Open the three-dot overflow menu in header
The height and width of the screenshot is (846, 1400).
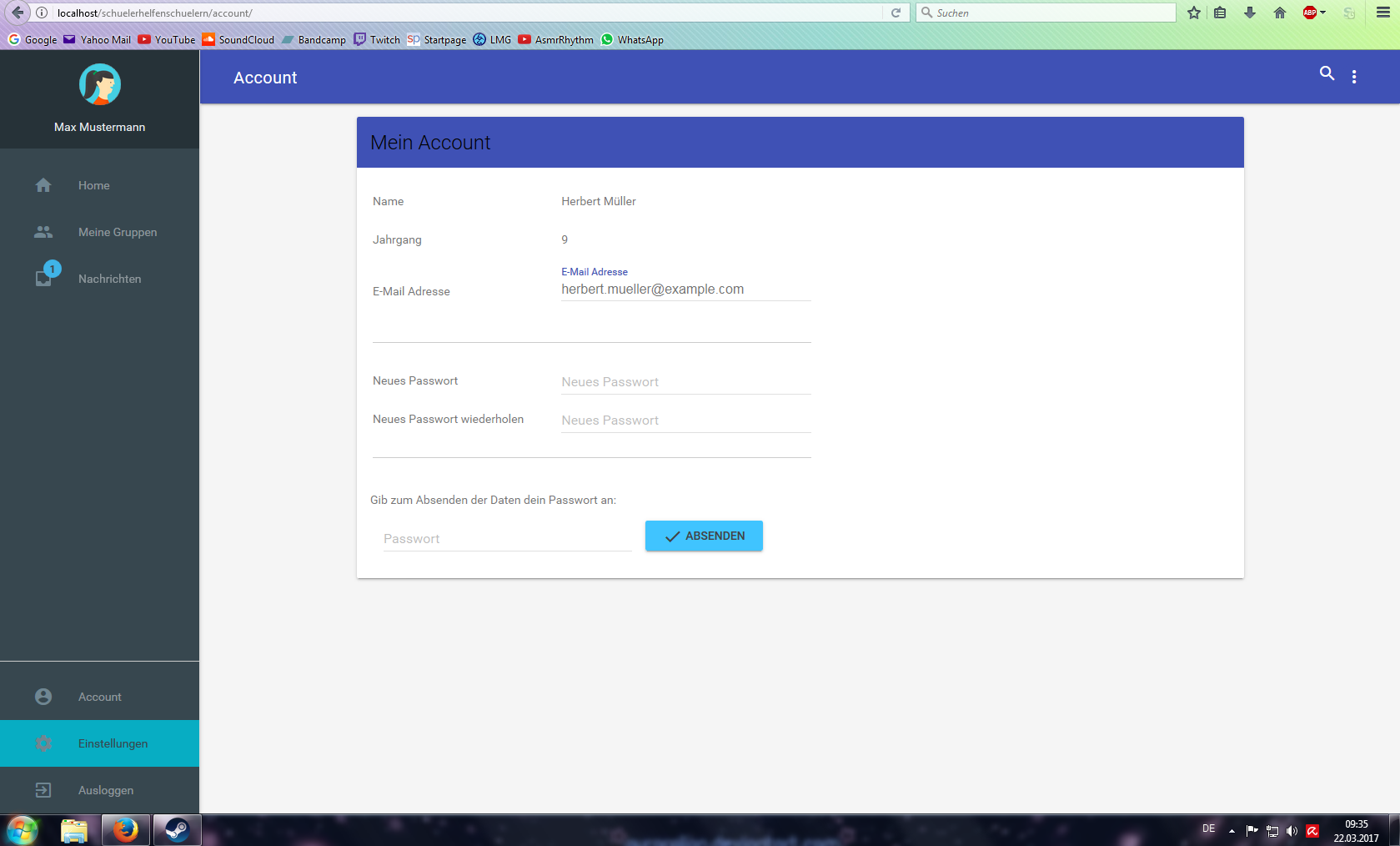coord(1354,77)
